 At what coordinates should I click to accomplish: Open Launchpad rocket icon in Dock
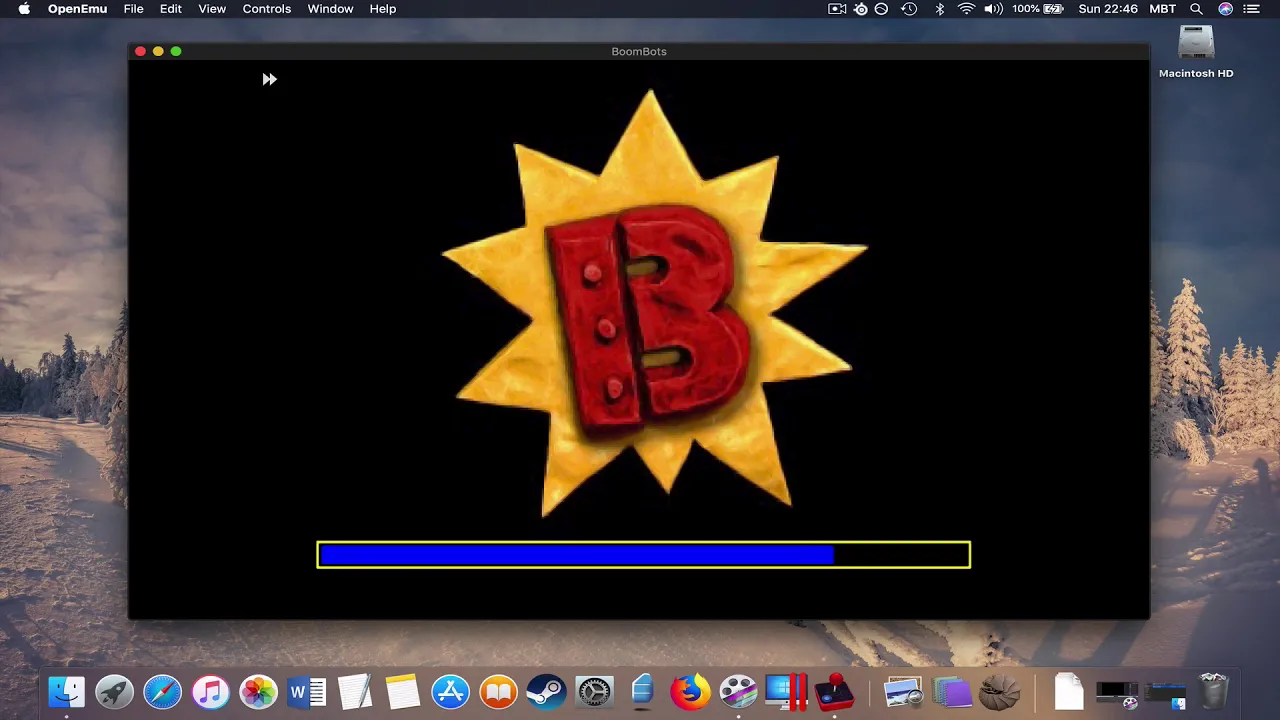pyautogui.click(x=115, y=691)
